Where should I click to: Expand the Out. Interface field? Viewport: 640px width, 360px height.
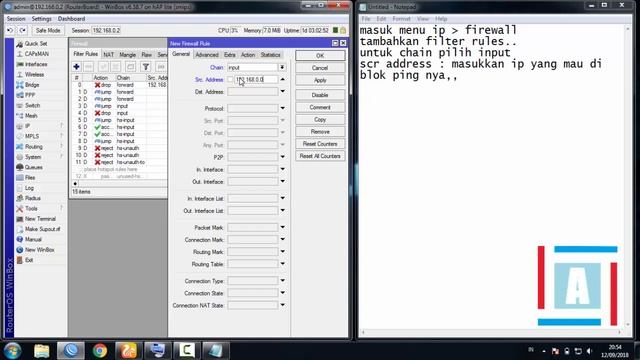pyautogui.click(x=282, y=182)
